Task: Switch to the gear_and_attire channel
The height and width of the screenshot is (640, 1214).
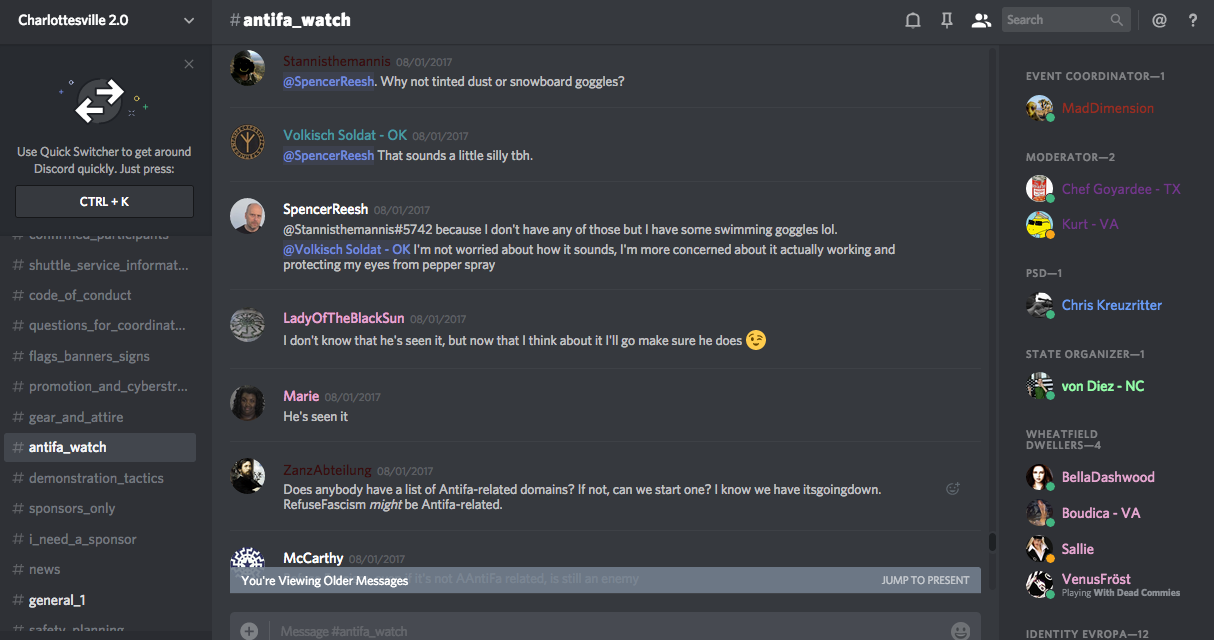Action: tap(76, 417)
